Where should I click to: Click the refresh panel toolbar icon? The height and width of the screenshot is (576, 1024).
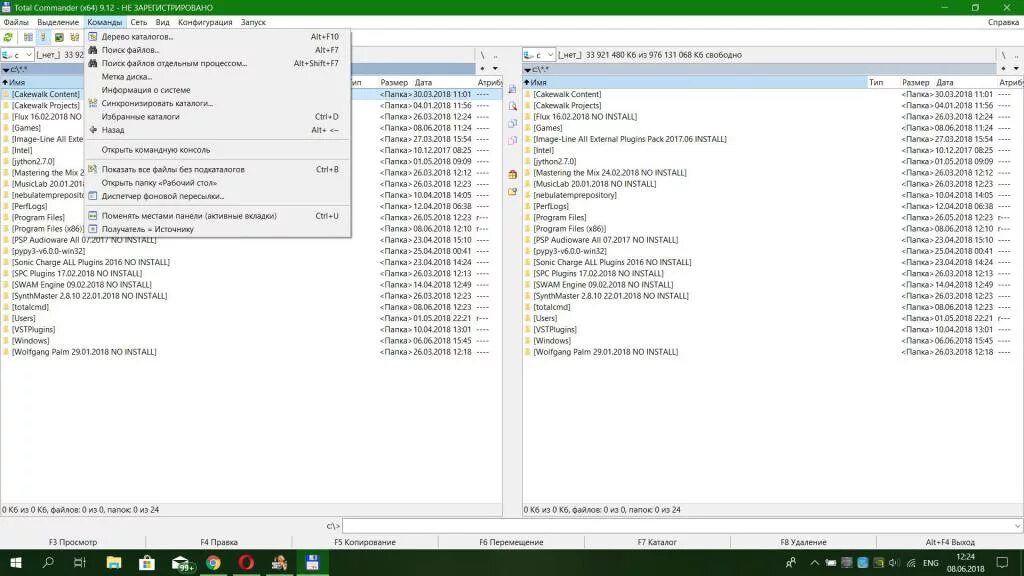pyautogui.click(x=8, y=37)
